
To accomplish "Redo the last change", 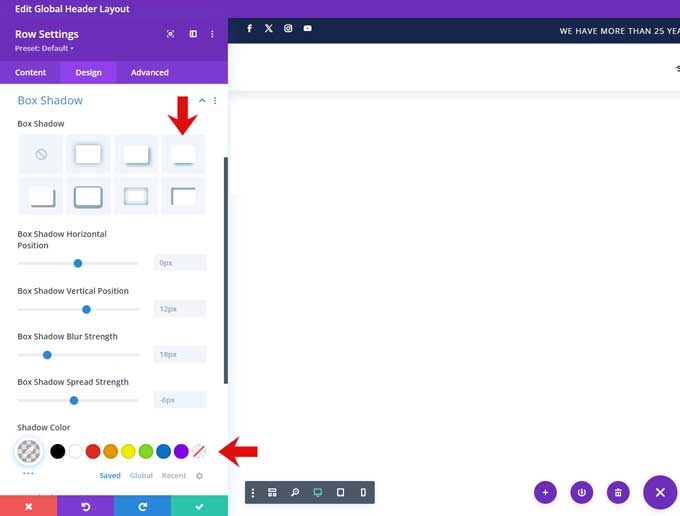I will click(x=142, y=506).
